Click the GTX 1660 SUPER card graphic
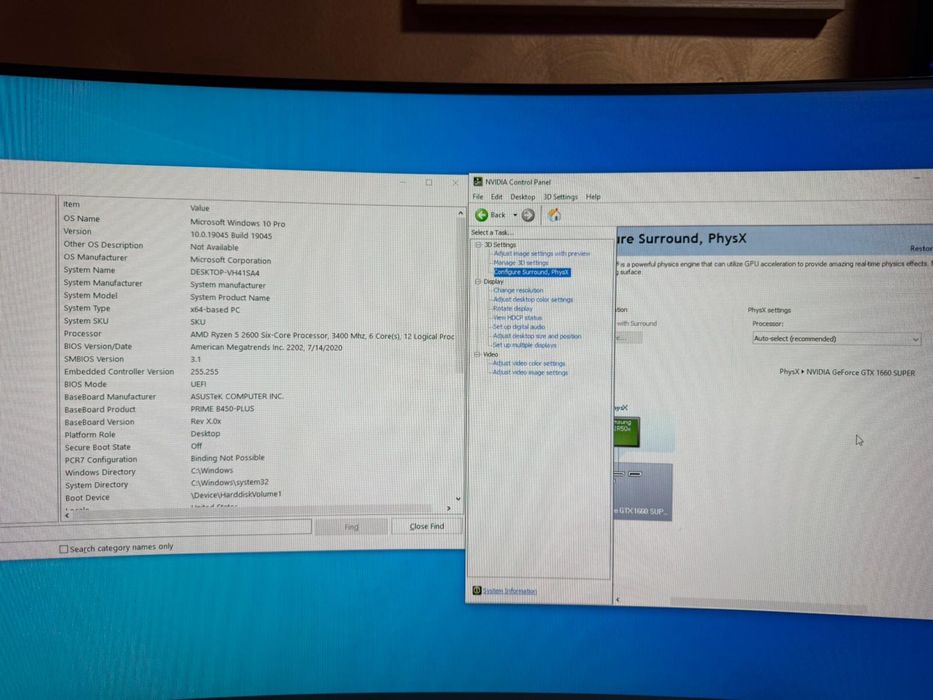This screenshot has width=933, height=700. coord(643,492)
